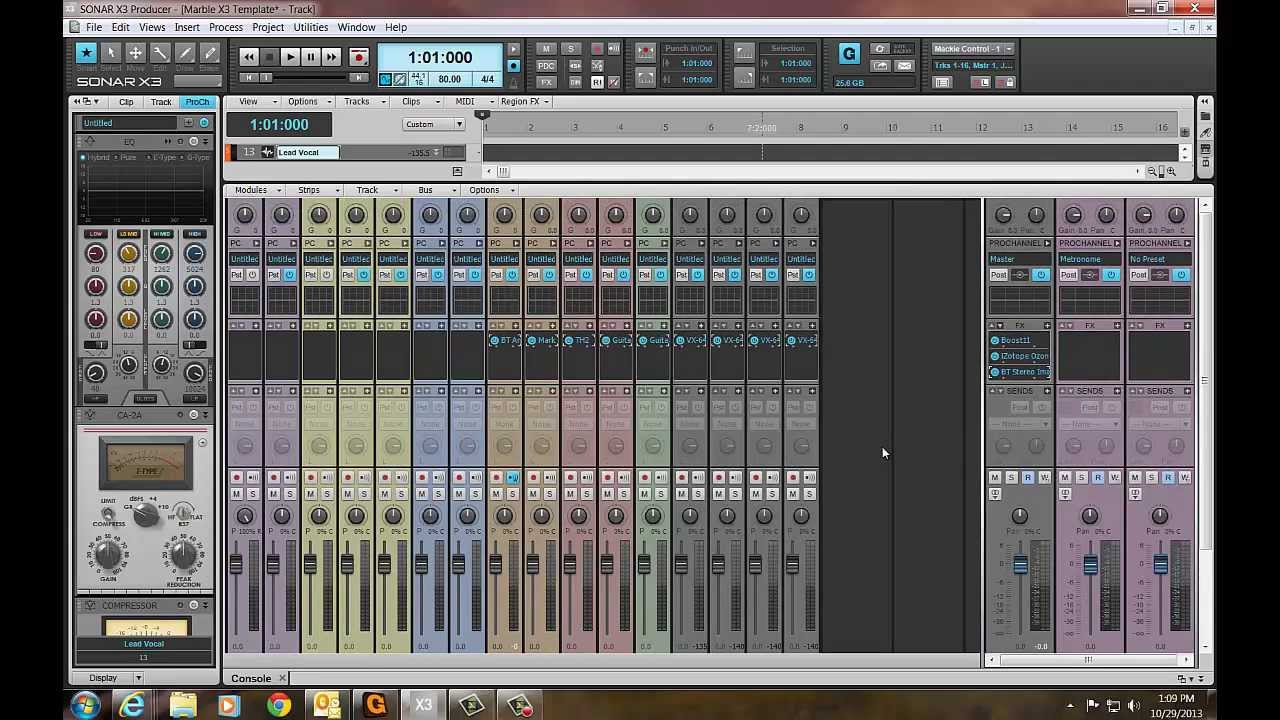Screen dimensions: 1280x720
Task: Open console Strips dropdown
Action: pos(314,190)
